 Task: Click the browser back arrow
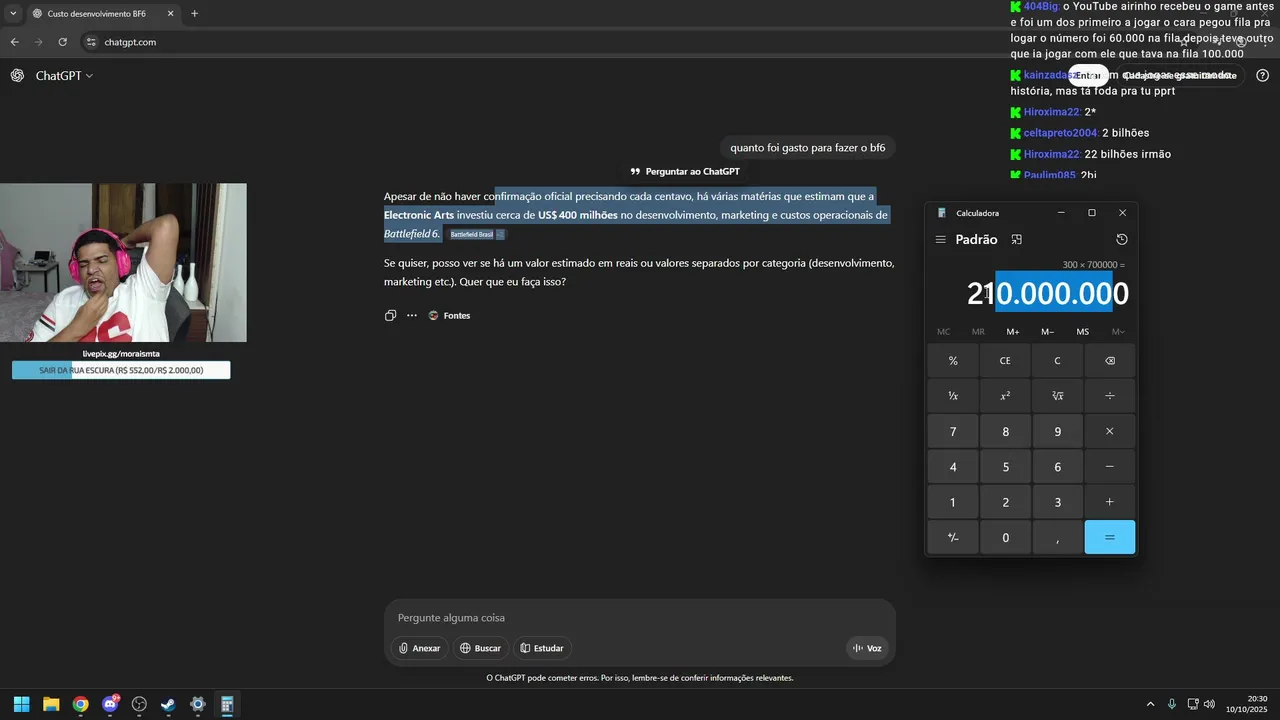tap(14, 42)
